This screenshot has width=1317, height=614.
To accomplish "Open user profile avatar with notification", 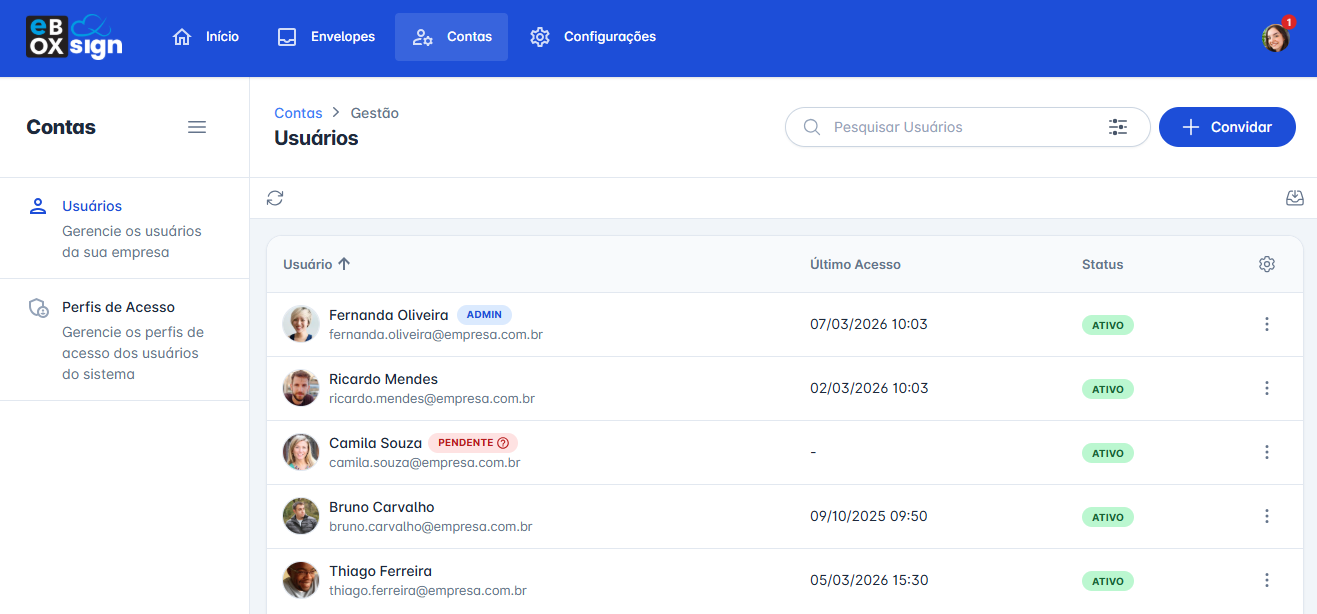I will [x=1275, y=38].
